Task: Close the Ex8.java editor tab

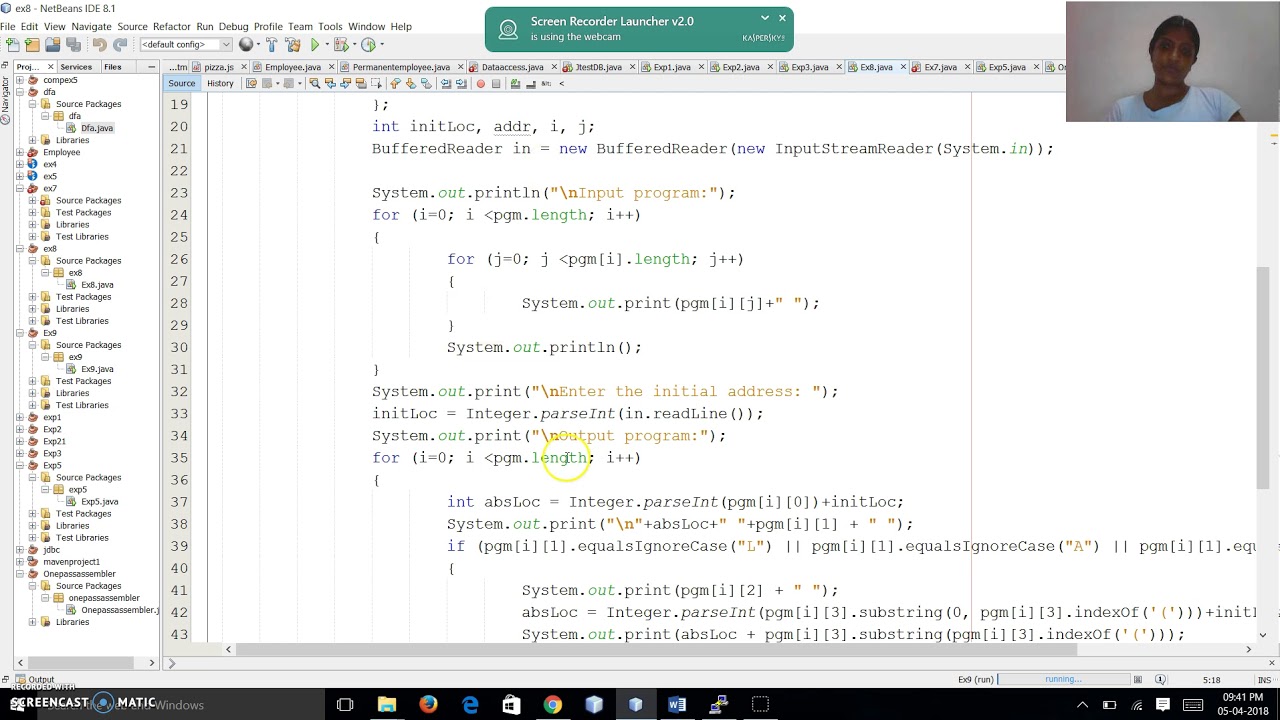Action: click(903, 67)
